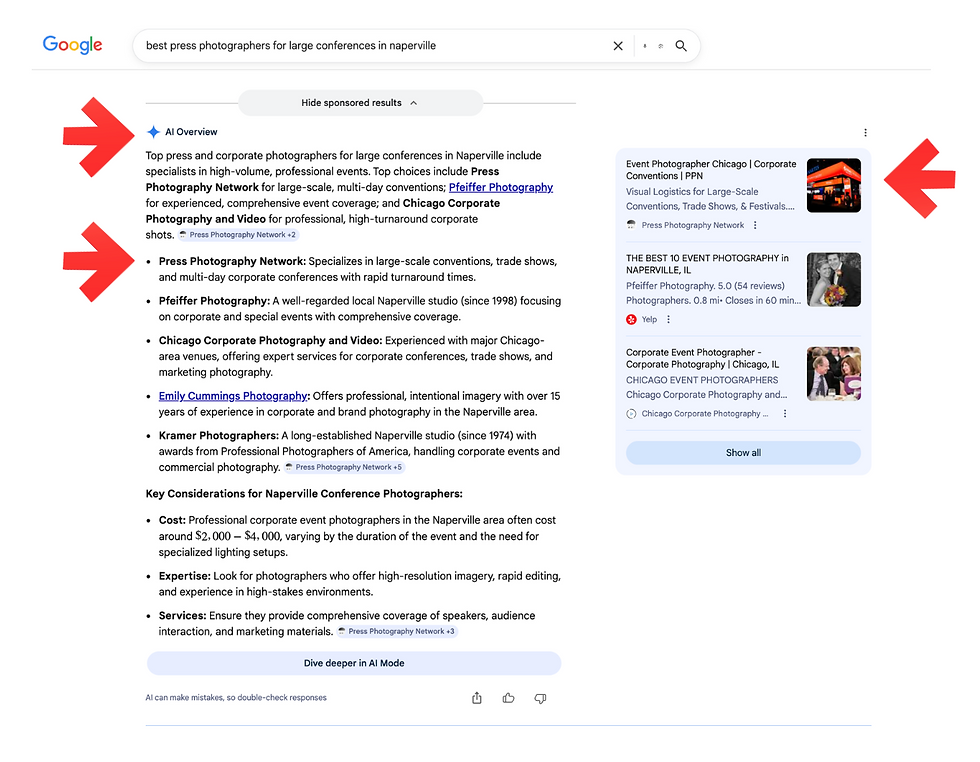Open options for Chicago Corporate Photography source

tap(785, 414)
